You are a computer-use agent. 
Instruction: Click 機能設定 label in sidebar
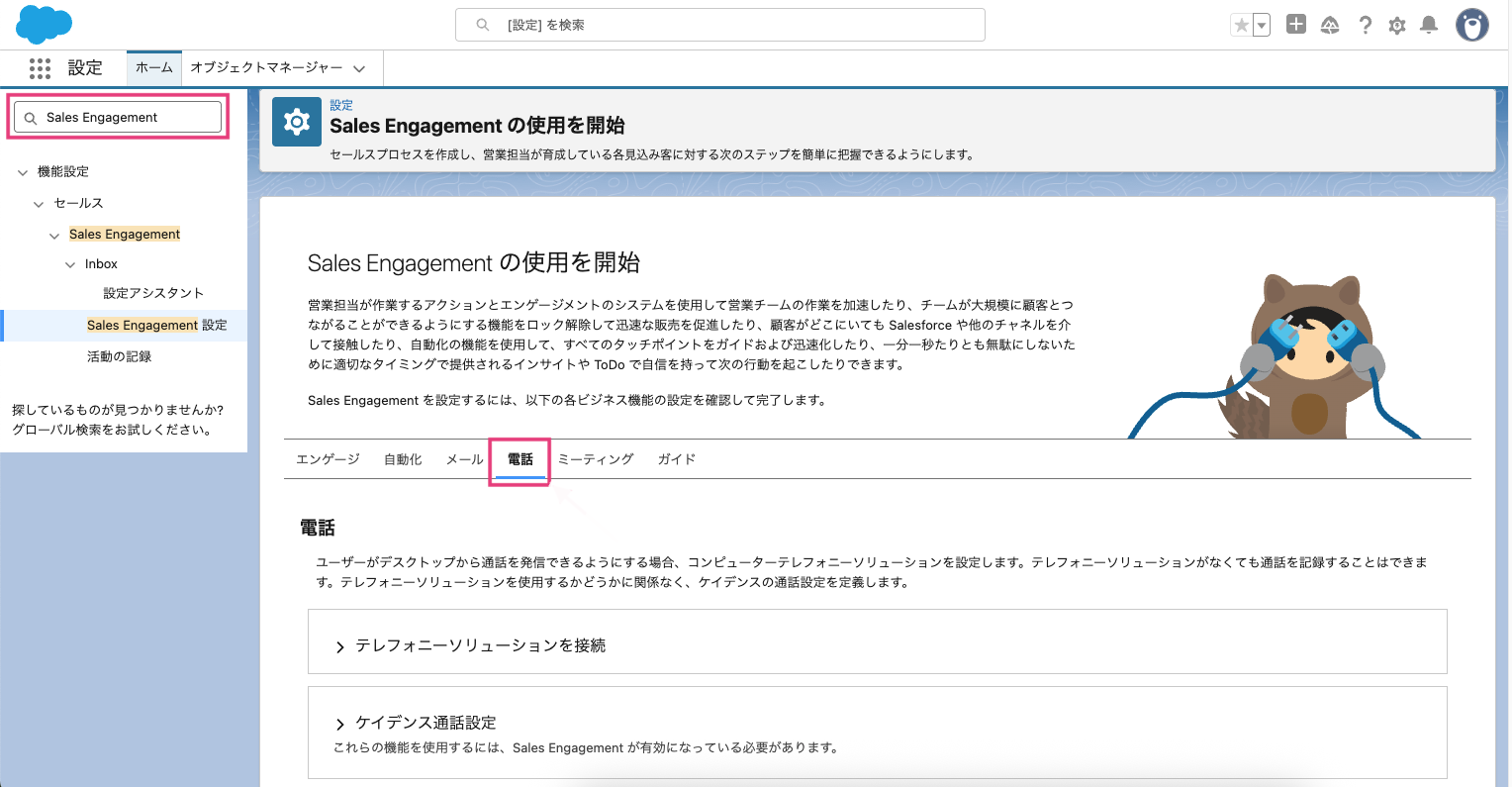pos(63,171)
